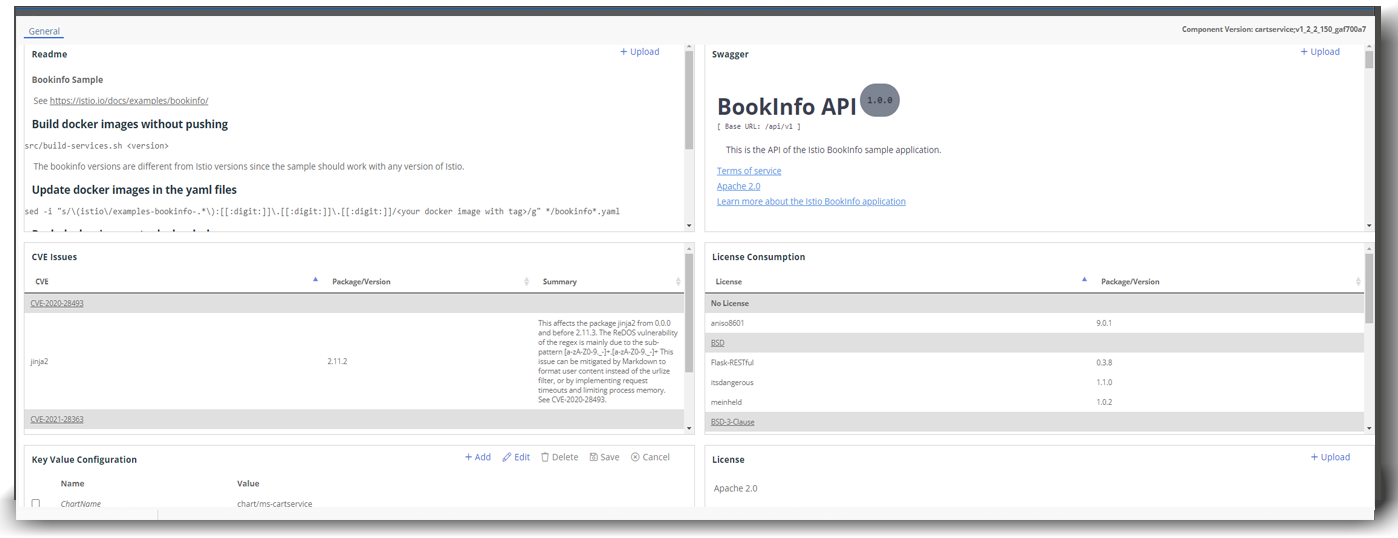1398x538 pixels.
Task: Upload a Swagger definition file
Action: (1319, 52)
